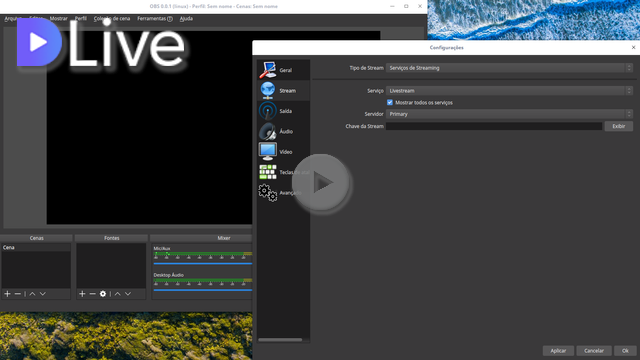Click the Cenas panel header

[36, 238]
